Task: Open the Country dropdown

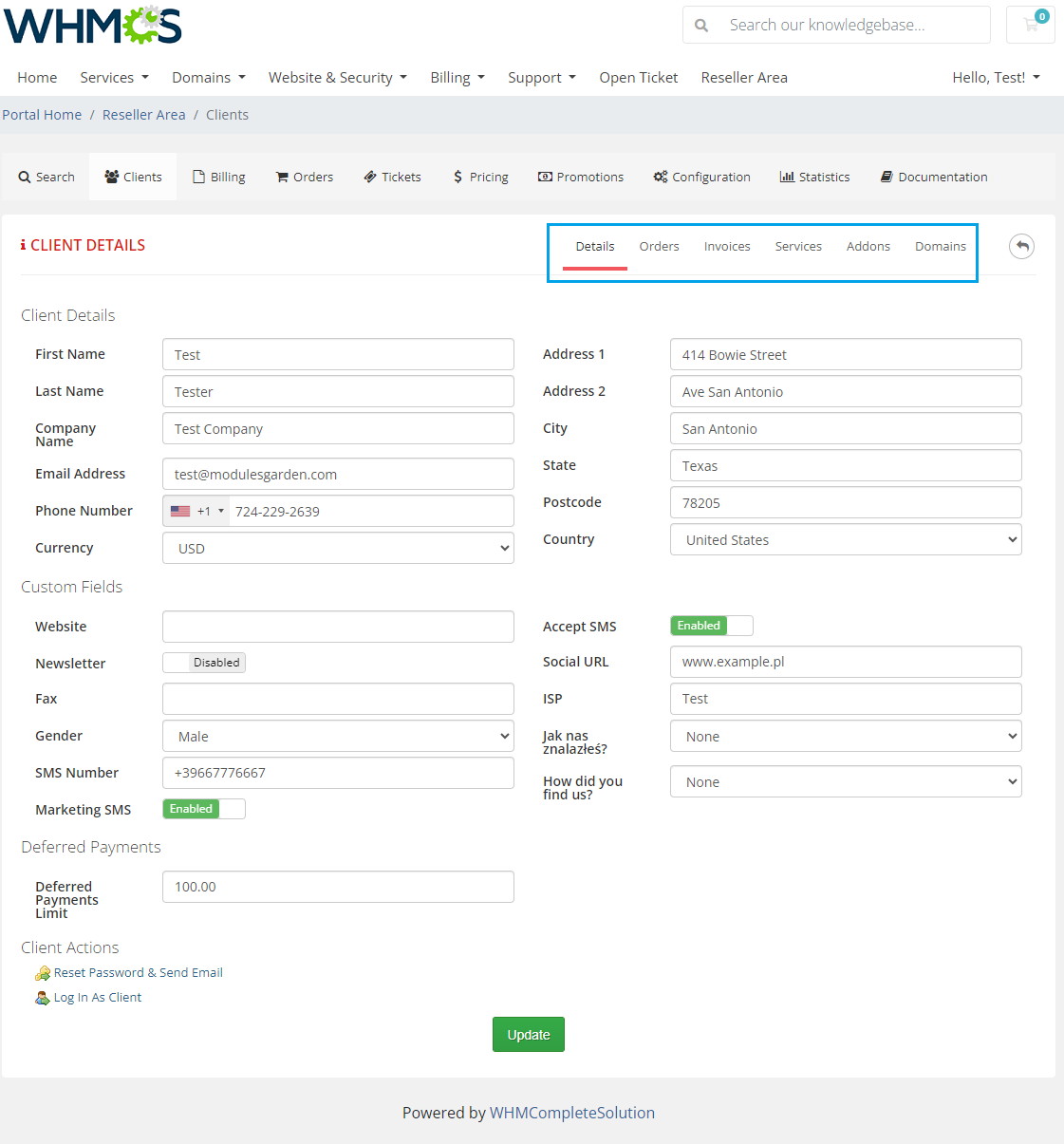Action: click(846, 539)
